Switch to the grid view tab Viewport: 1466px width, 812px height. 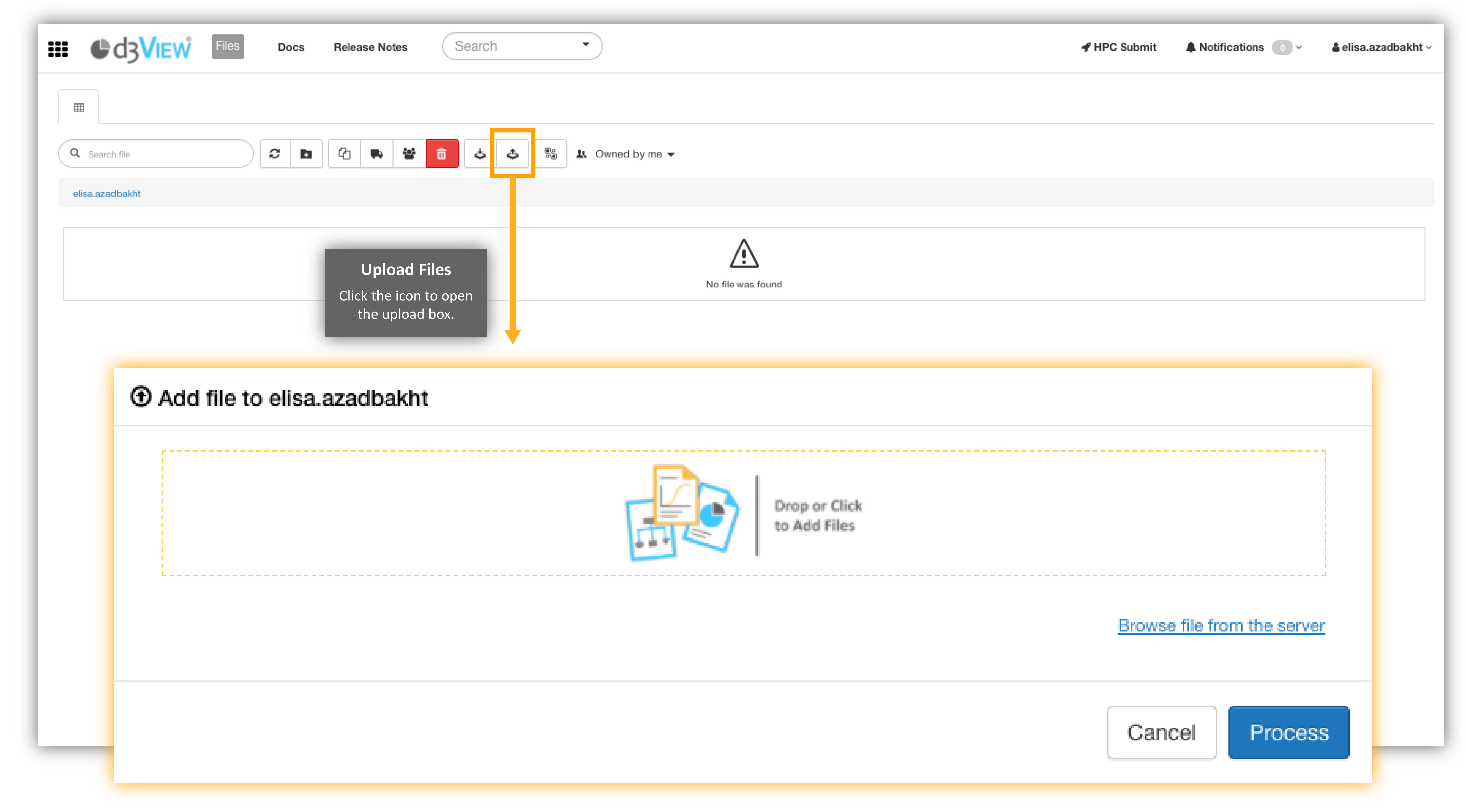point(78,107)
